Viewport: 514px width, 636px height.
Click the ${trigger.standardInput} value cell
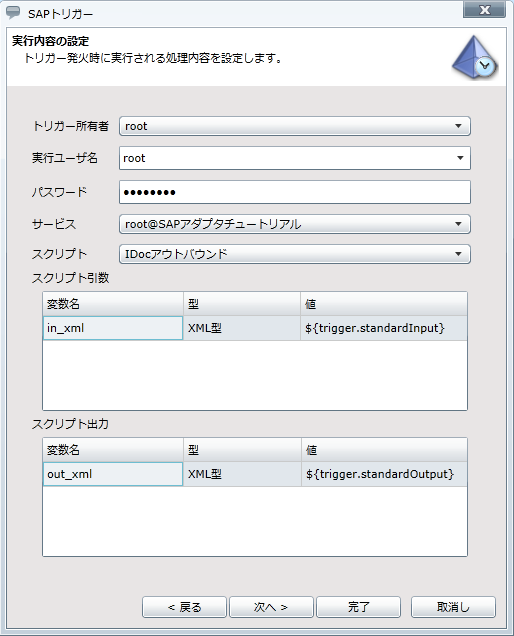point(384,328)
